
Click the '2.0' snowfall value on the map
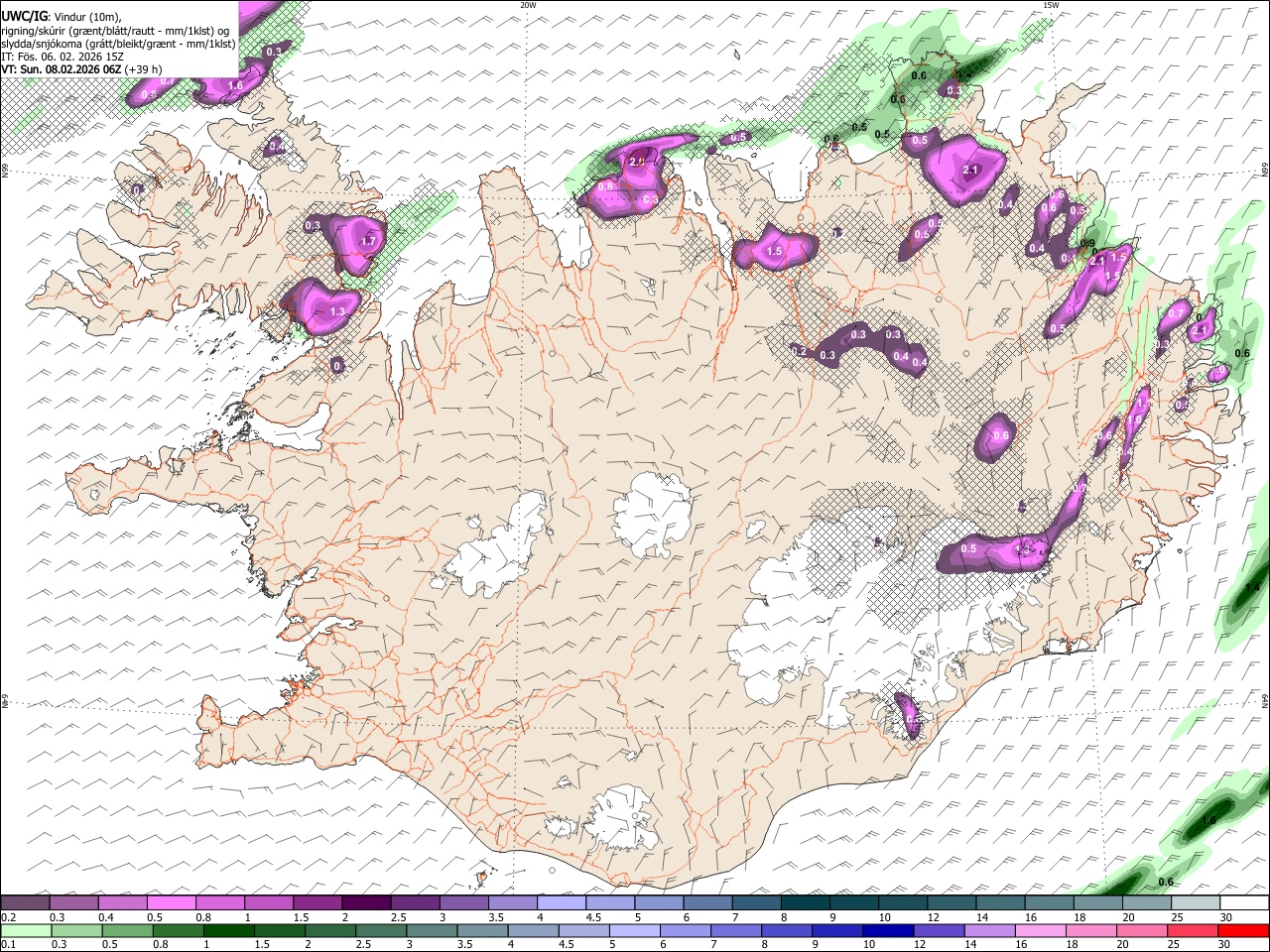[x=637, y=161]
